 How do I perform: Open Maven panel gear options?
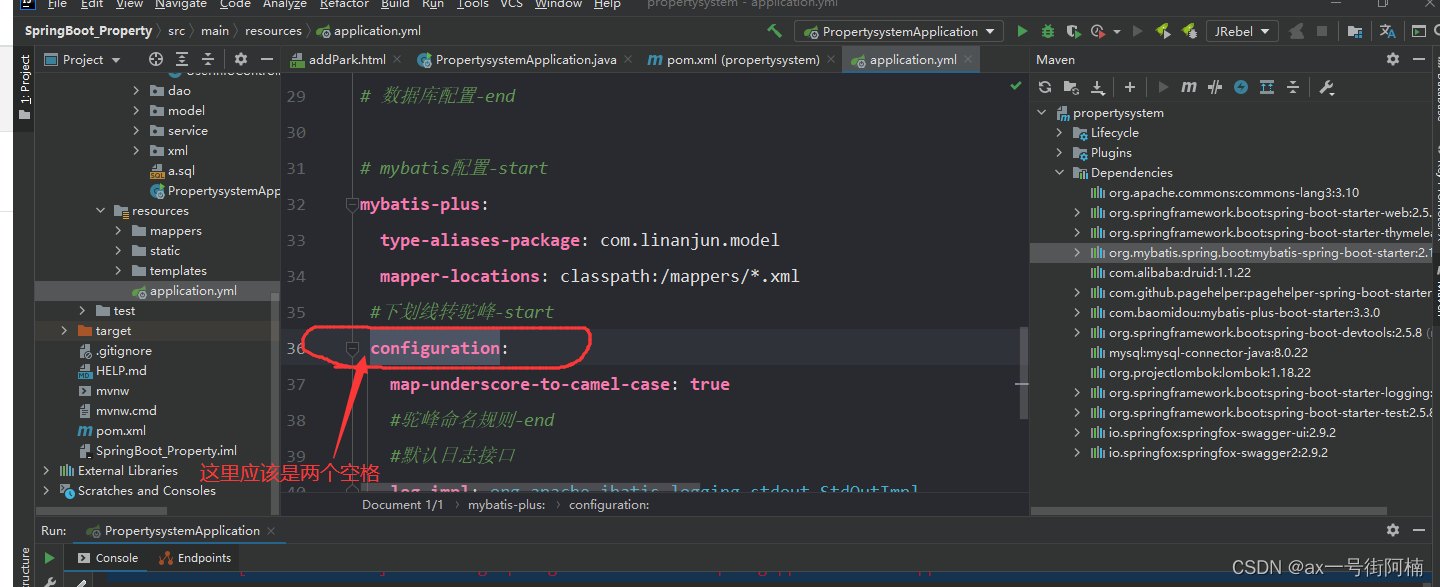pyautogui.click(x=1393, y=60)
